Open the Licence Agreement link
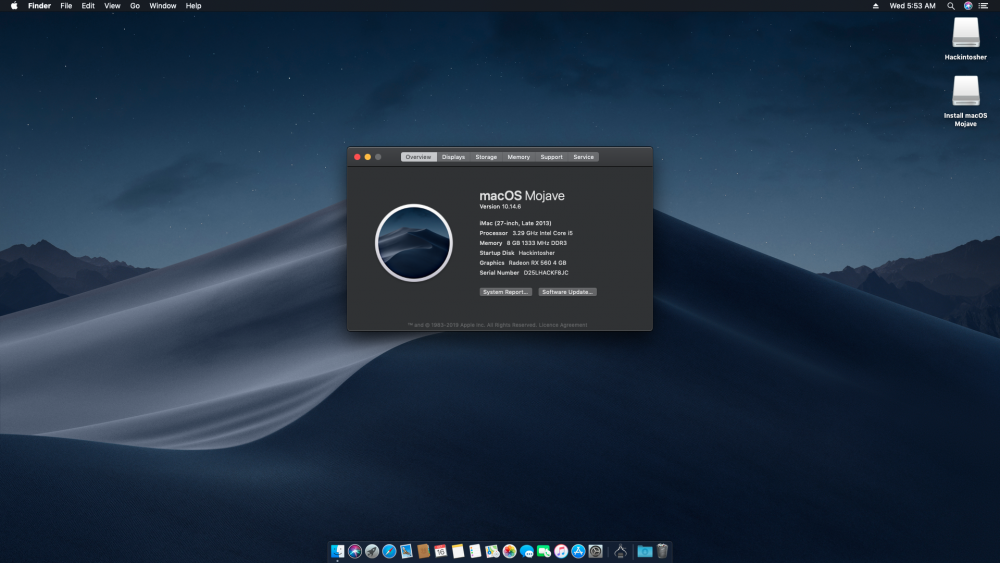Image resolution: width=1000 pixels, height=563 pixels. point(563,325)
